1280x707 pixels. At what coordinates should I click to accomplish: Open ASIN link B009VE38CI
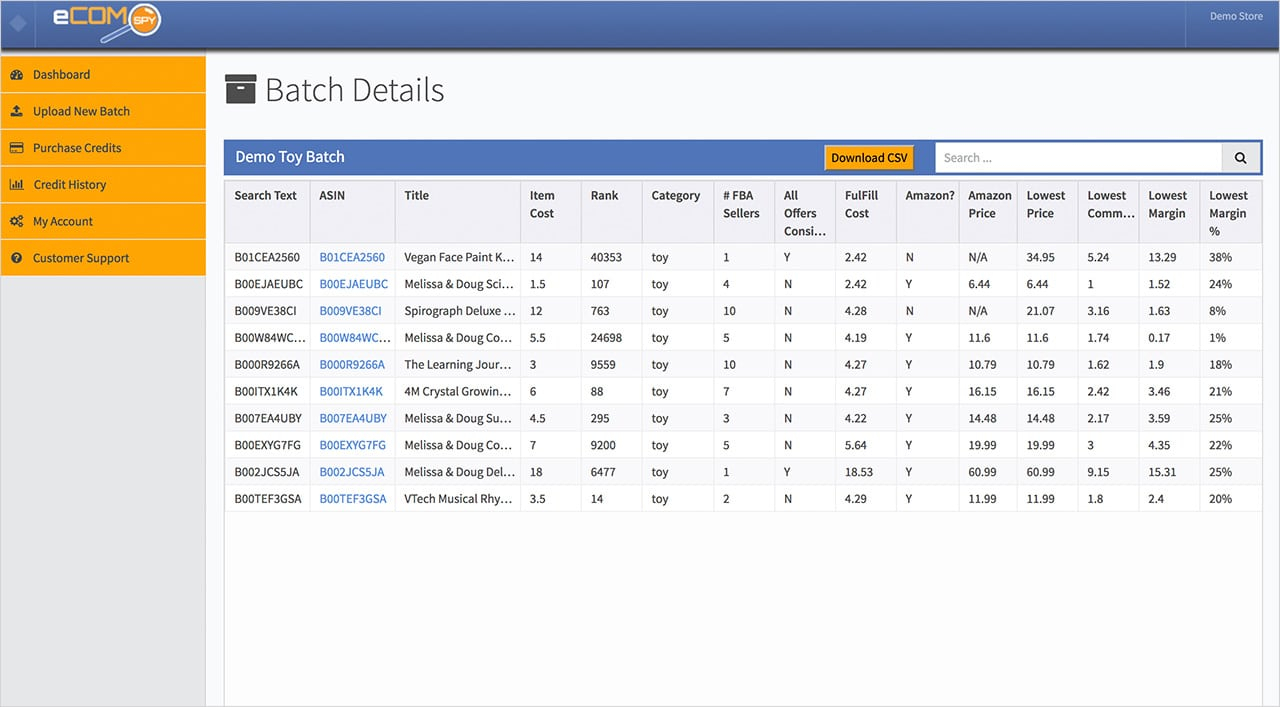[x=350, y=311]
